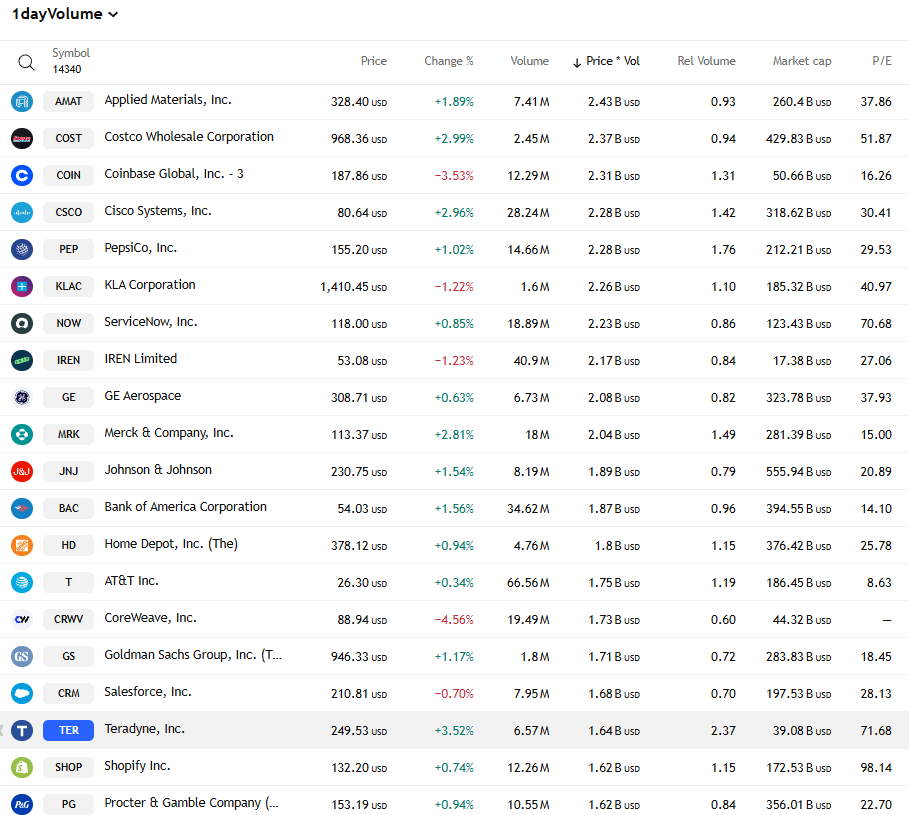Sort by P/E column header

882,61
